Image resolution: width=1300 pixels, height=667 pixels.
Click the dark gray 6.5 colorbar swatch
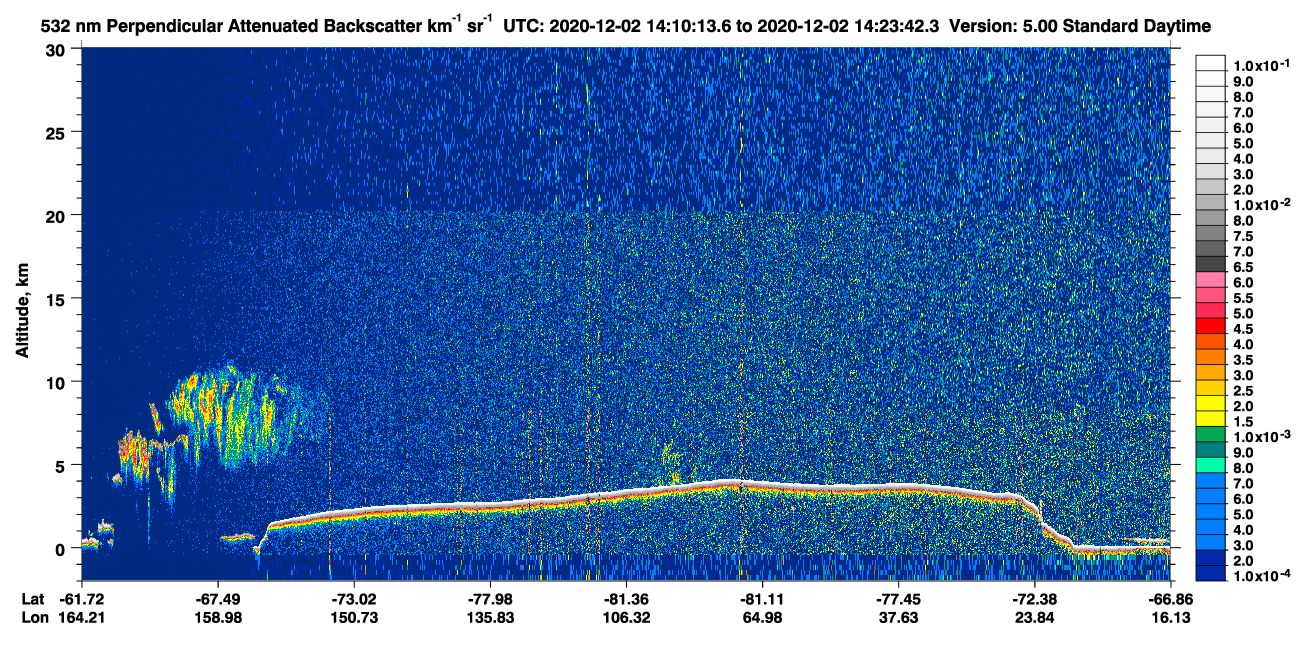click(x=1210, y=266)
